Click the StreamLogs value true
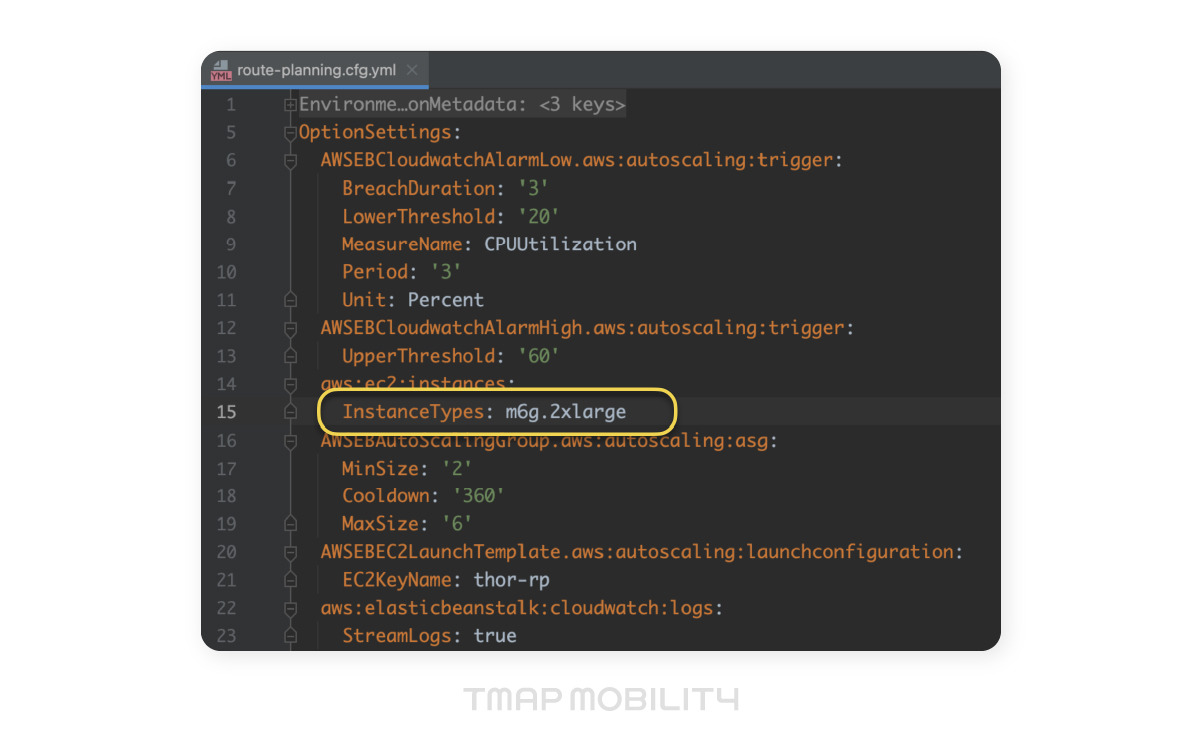Screen dimensions: 1201x731 point(495,636)
